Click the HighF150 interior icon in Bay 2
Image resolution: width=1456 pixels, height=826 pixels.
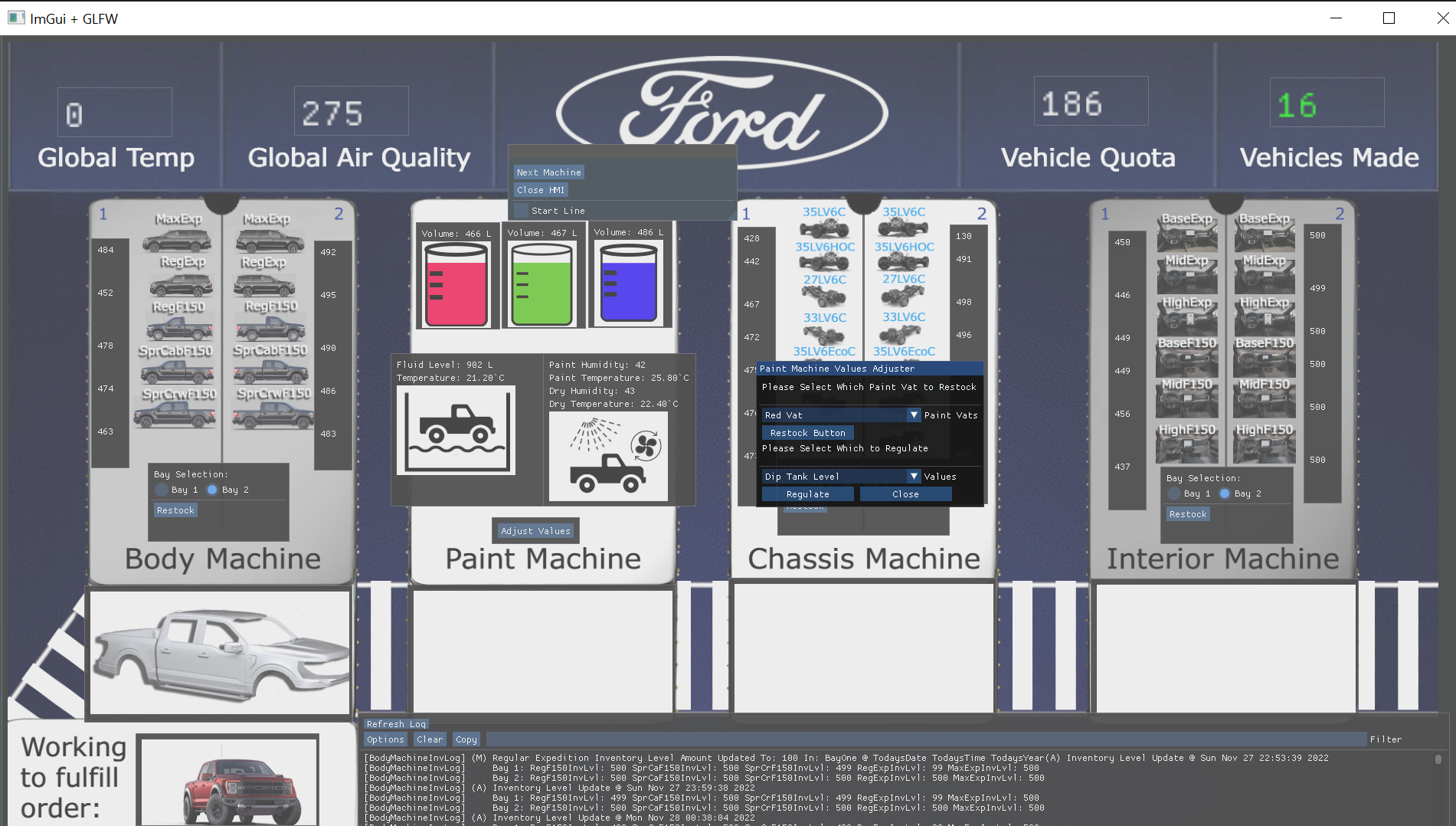pos(1264,444)
